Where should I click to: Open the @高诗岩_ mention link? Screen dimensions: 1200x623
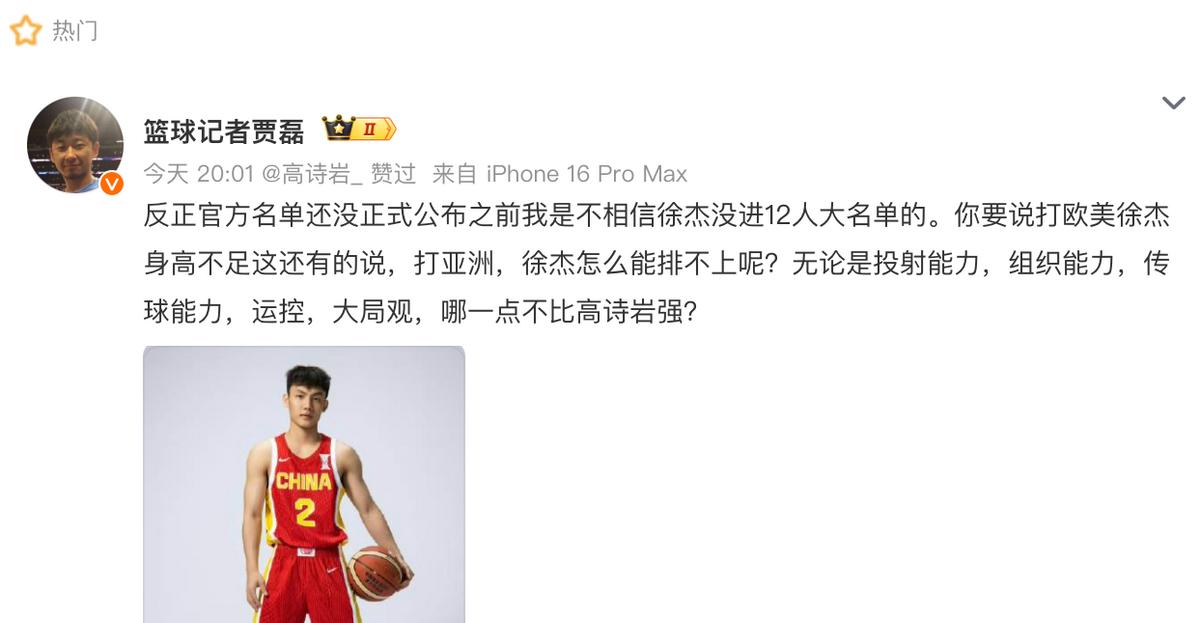click(x=312, y=174)
